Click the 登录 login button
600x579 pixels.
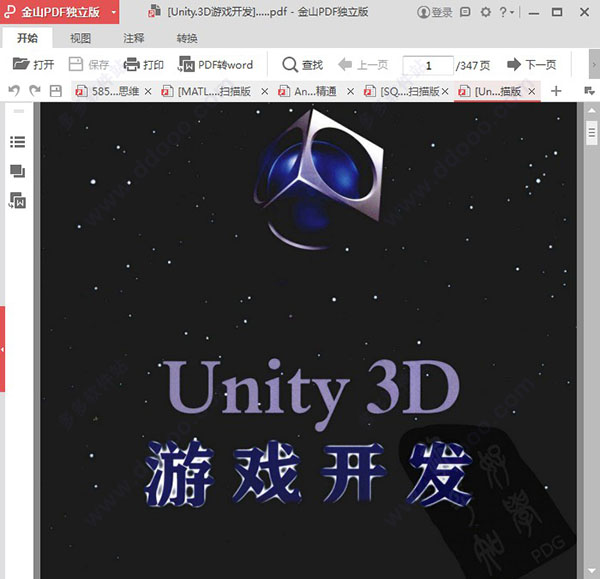tap(434, 12)
